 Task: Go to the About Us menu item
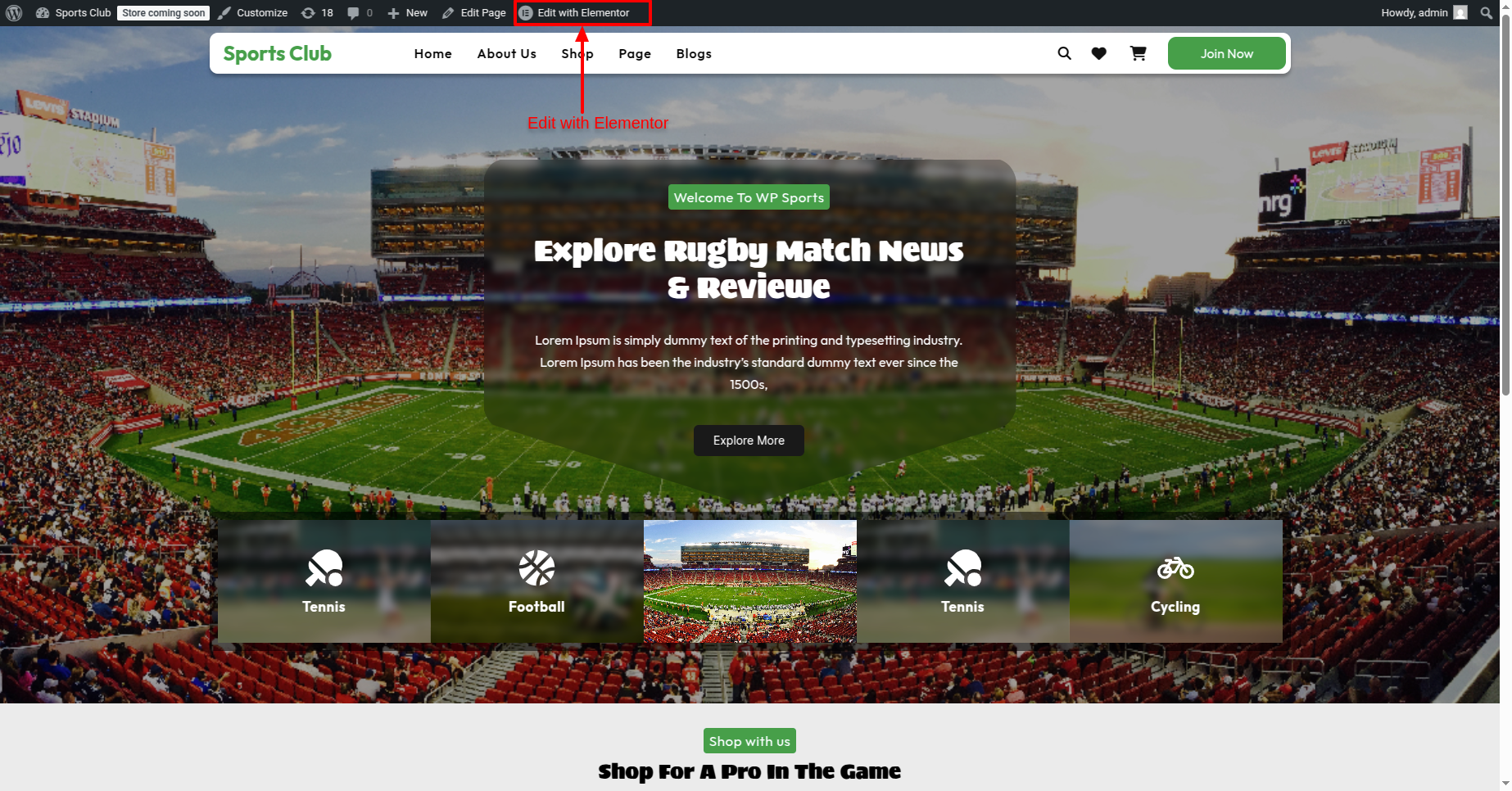click(x=507, y=54)
